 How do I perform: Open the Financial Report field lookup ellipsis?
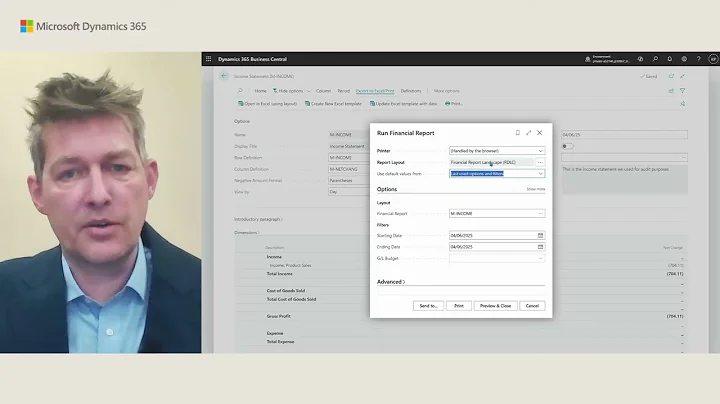540,213
